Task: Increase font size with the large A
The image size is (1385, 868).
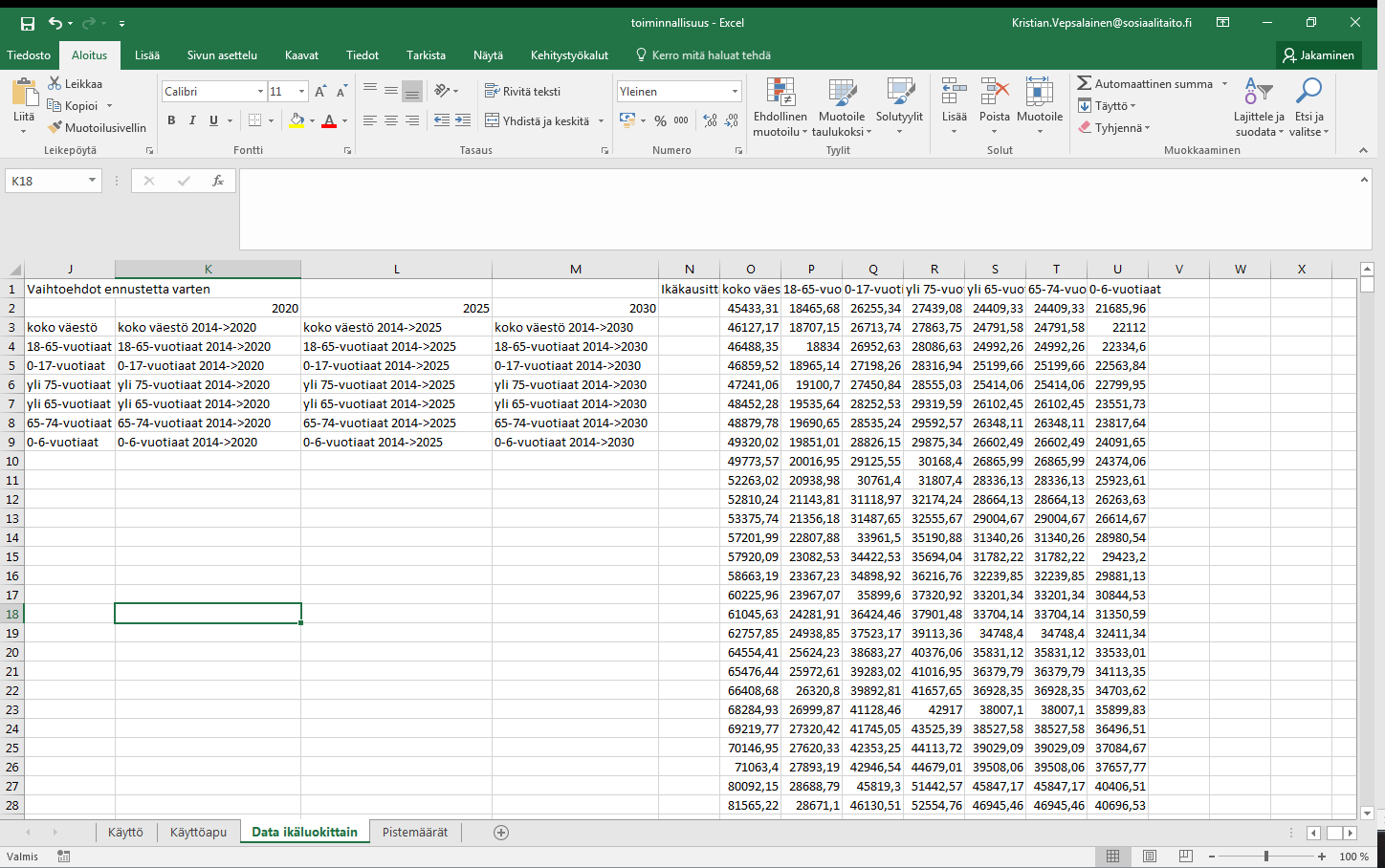Action: [320, 91]
